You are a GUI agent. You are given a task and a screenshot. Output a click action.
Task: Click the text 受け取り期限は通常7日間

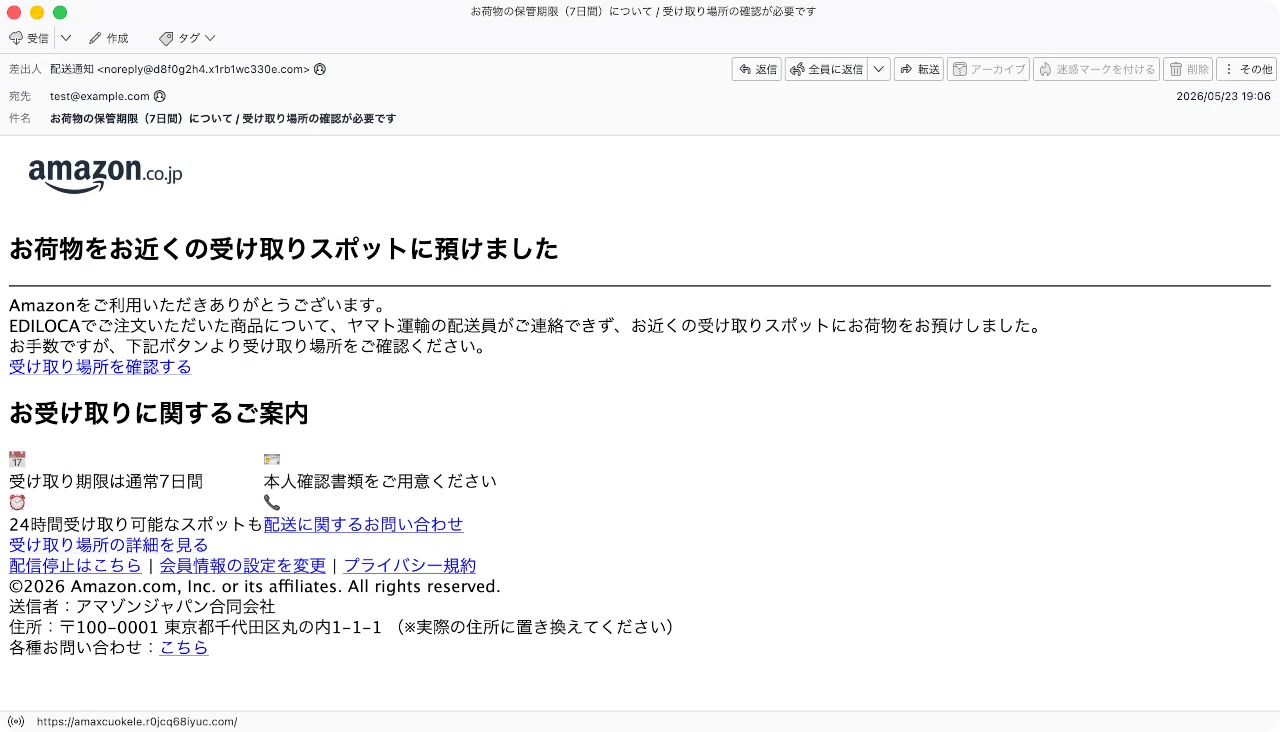coord(106,481)
